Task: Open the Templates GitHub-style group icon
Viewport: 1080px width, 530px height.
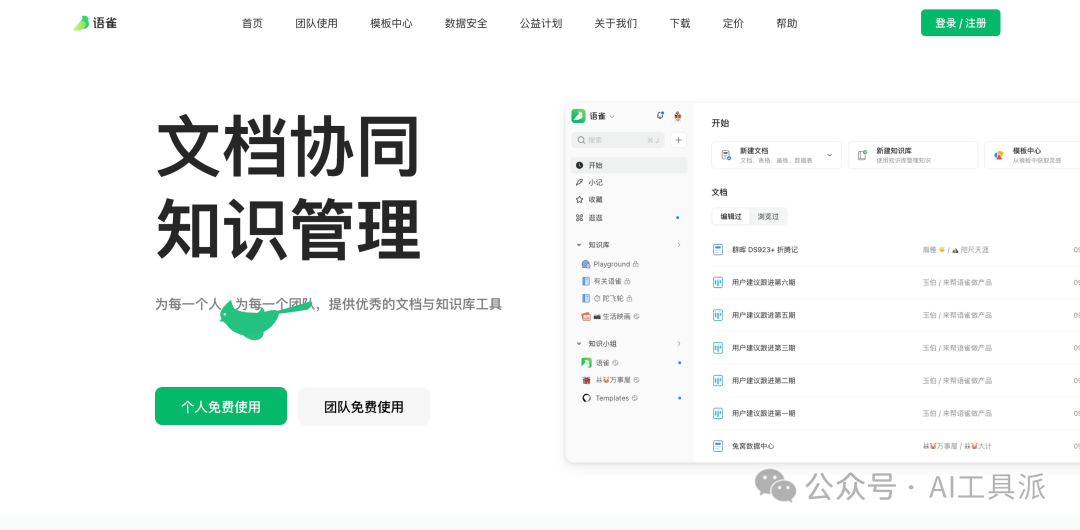Action: (x=586, y=398)
